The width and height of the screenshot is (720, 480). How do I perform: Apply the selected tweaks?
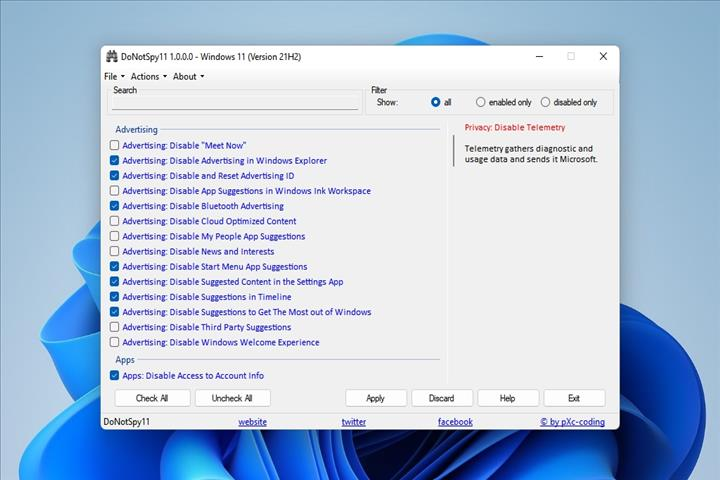tap(376, 398)
